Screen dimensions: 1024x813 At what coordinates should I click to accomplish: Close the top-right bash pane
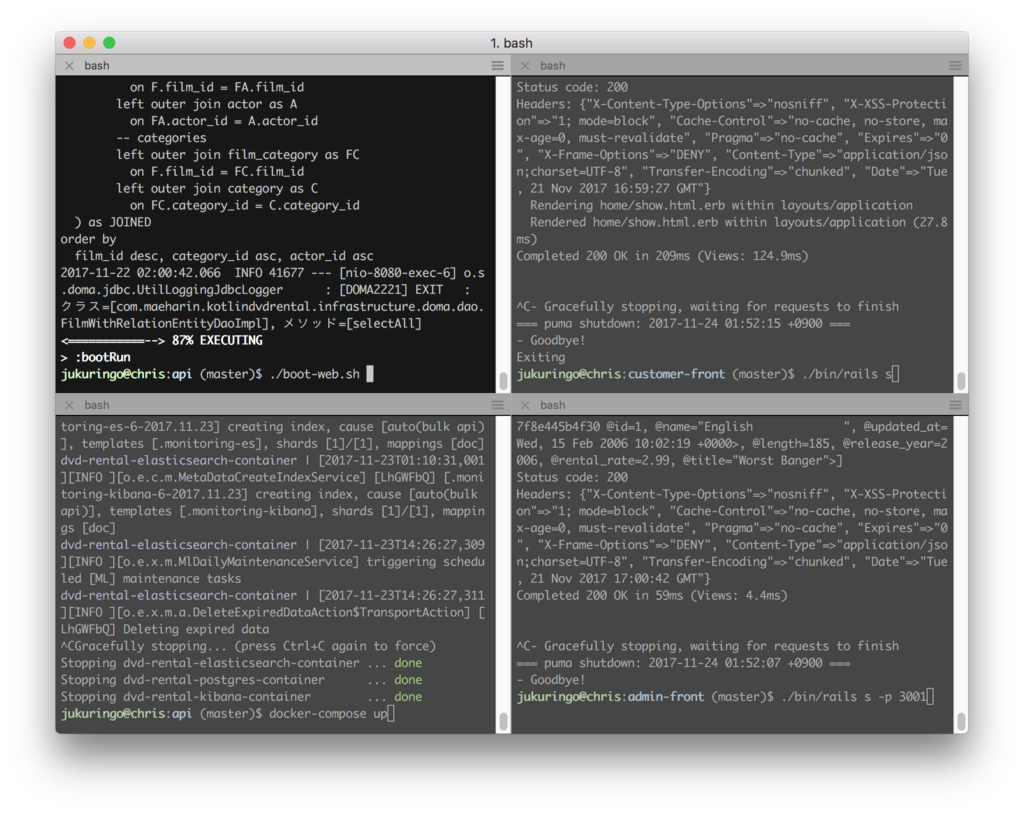(x=525, y=65)
